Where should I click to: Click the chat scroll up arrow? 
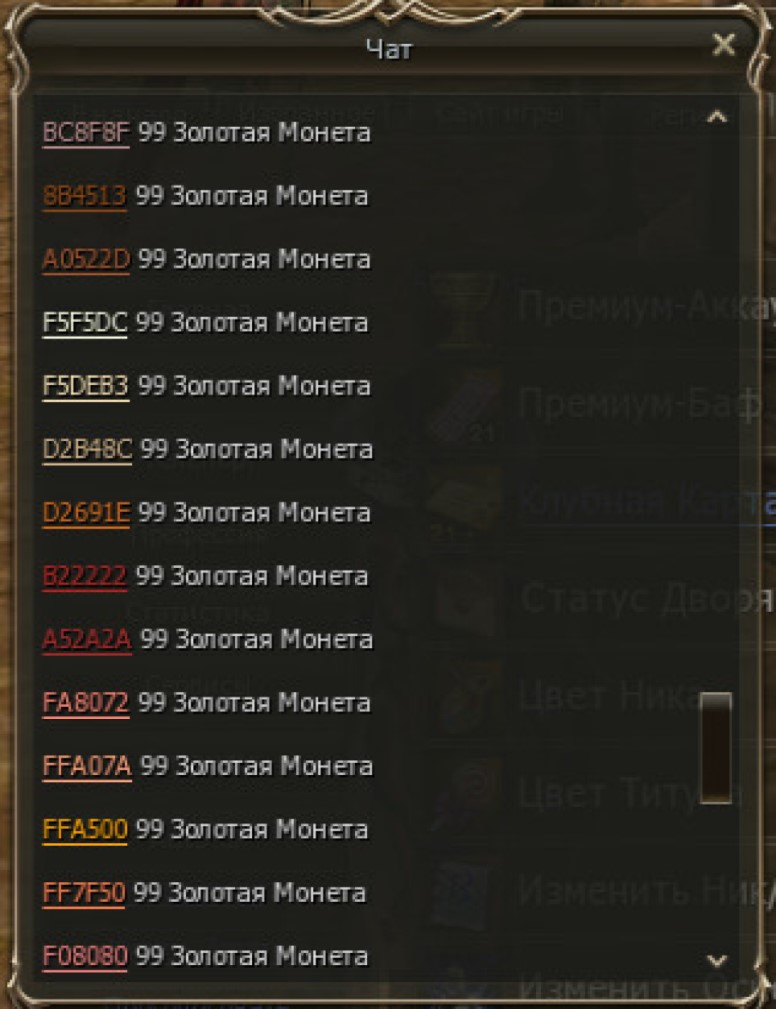pos(717,117)
